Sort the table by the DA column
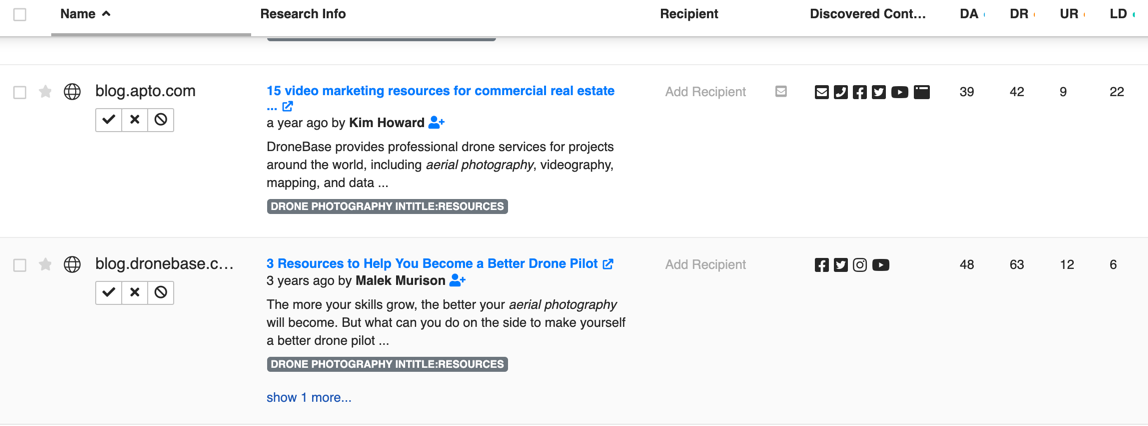This screenshot has width=1148, height=426. (x=968, y=14)
